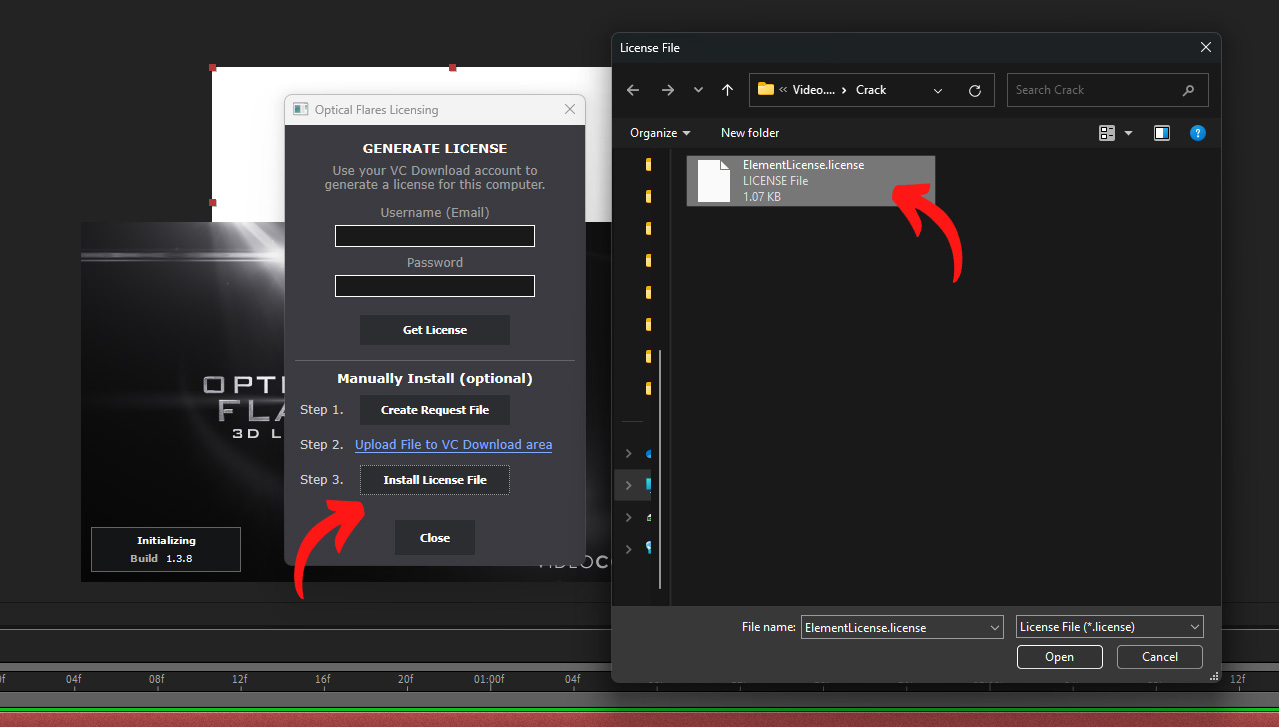1279x727 pixels.
Task: Click the 01:00f timeline marker
Action: pos(489,678)
